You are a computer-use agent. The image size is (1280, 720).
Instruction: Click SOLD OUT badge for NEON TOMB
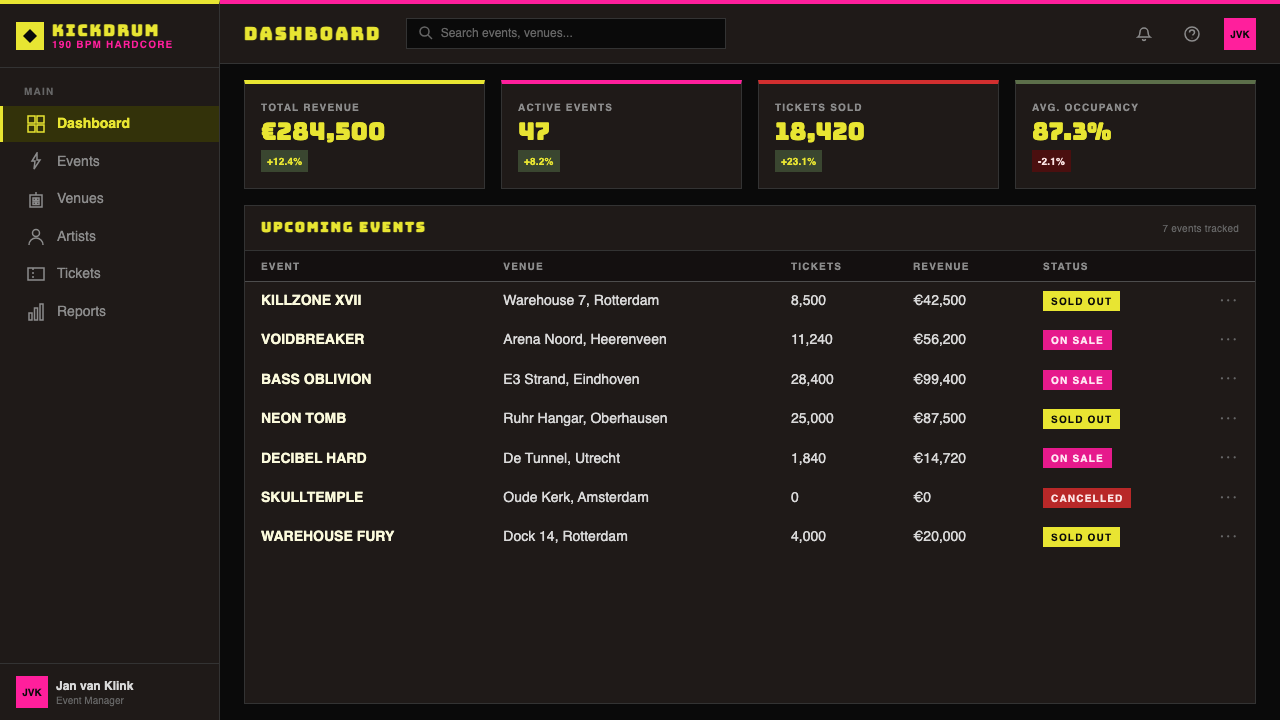[1081, 419]
